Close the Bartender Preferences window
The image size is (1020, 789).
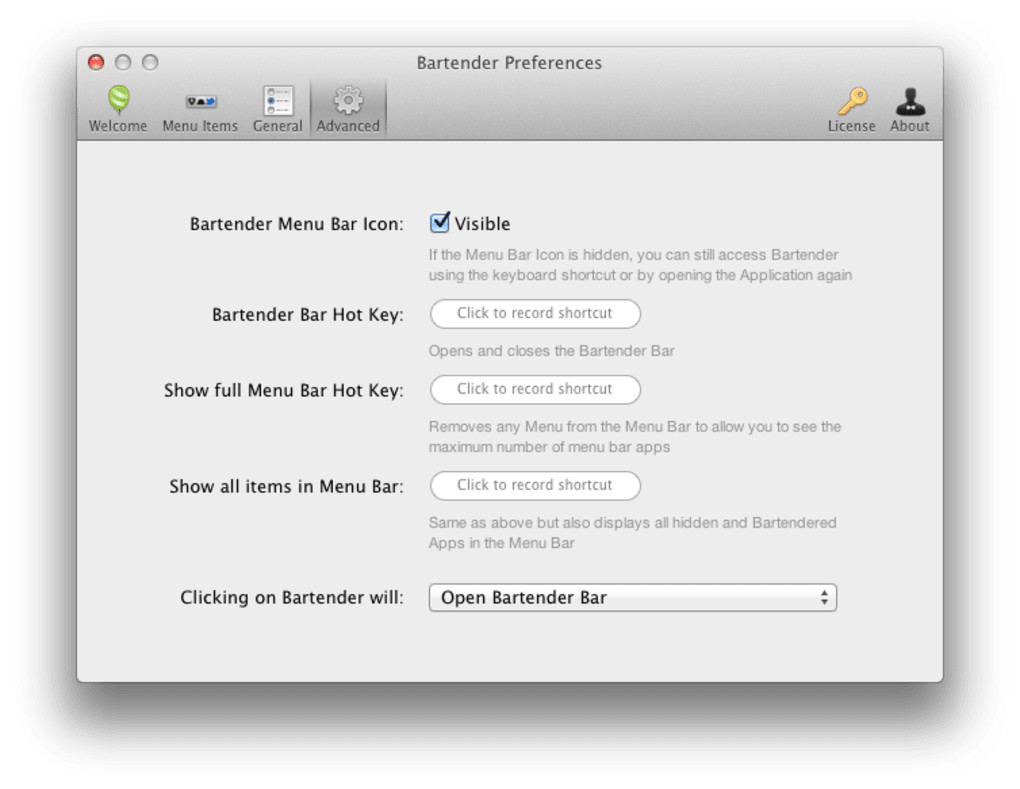point(96,62)
